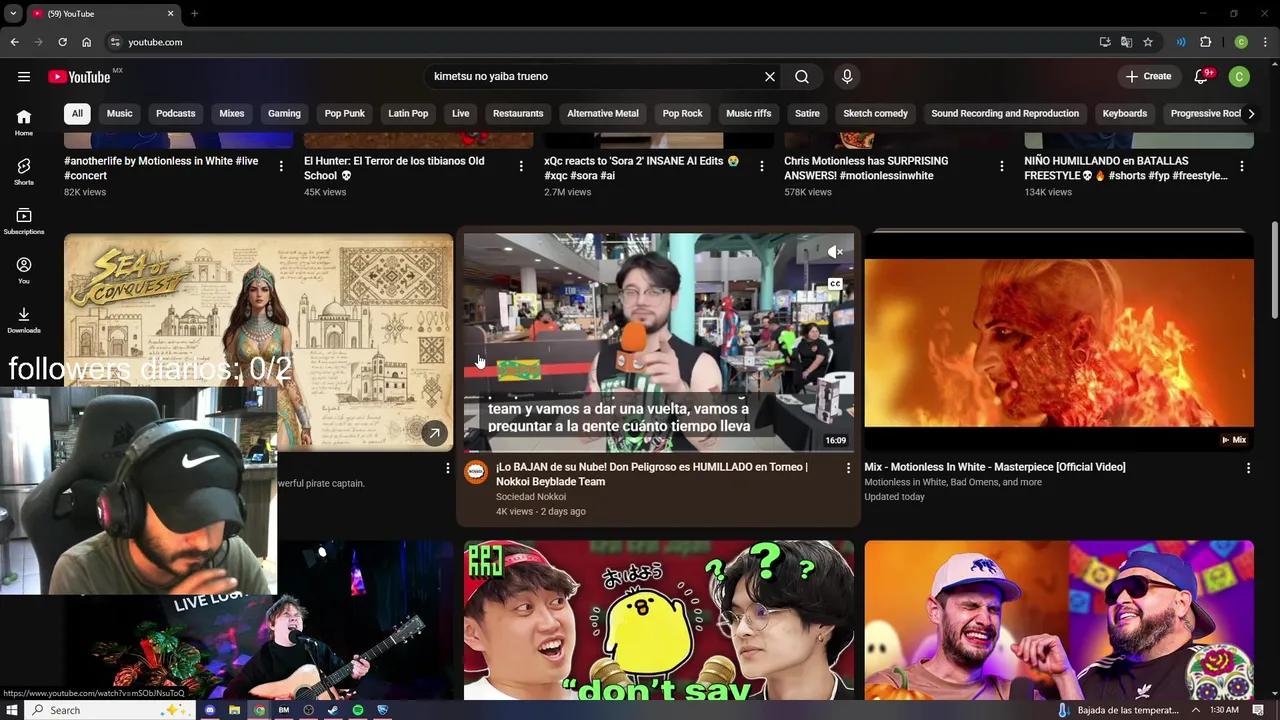
Task: Open OBS Studio from the taskbar
Action: pyautogui.click(x=308, y=710)
